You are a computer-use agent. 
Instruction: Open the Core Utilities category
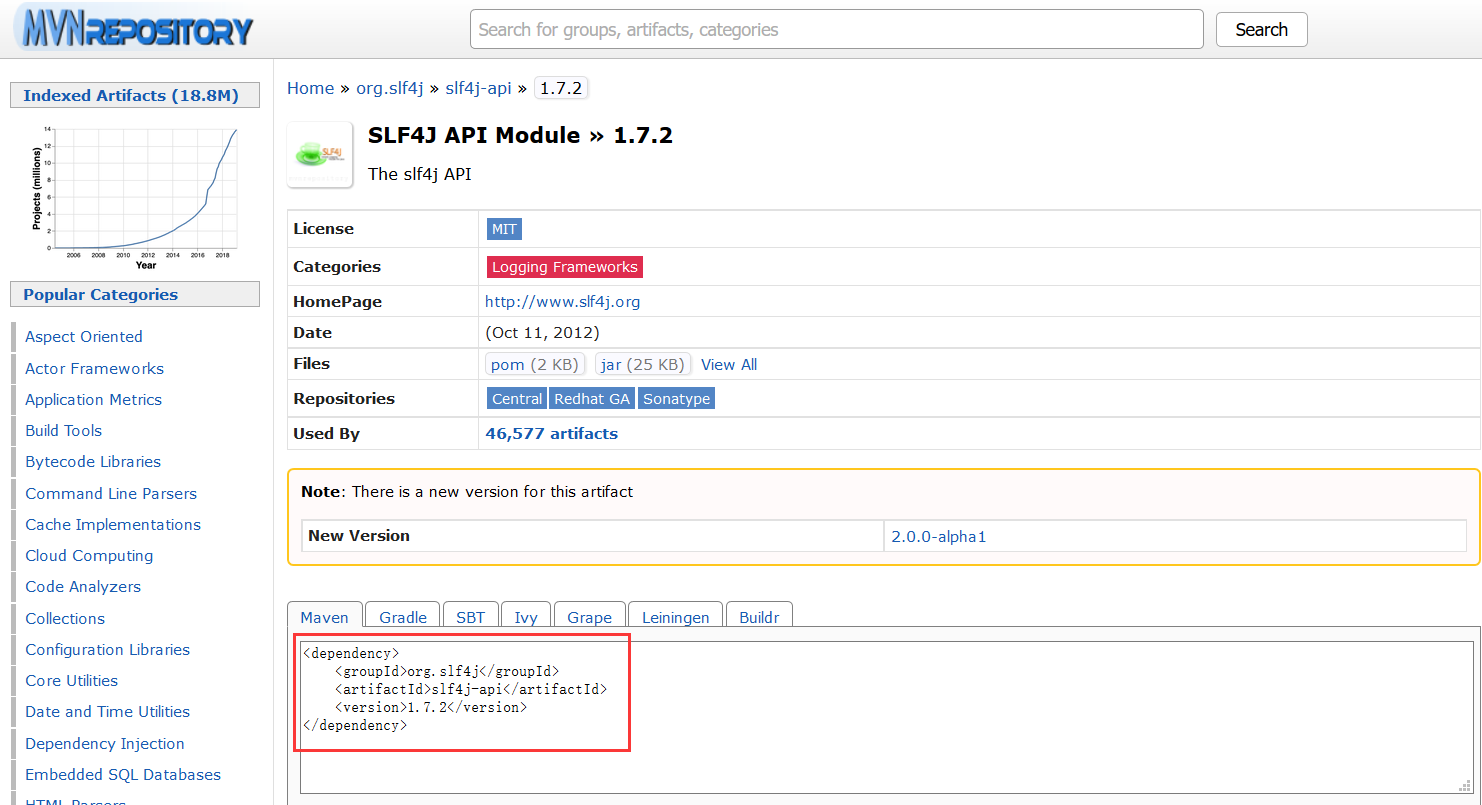[x=71, y=681]
